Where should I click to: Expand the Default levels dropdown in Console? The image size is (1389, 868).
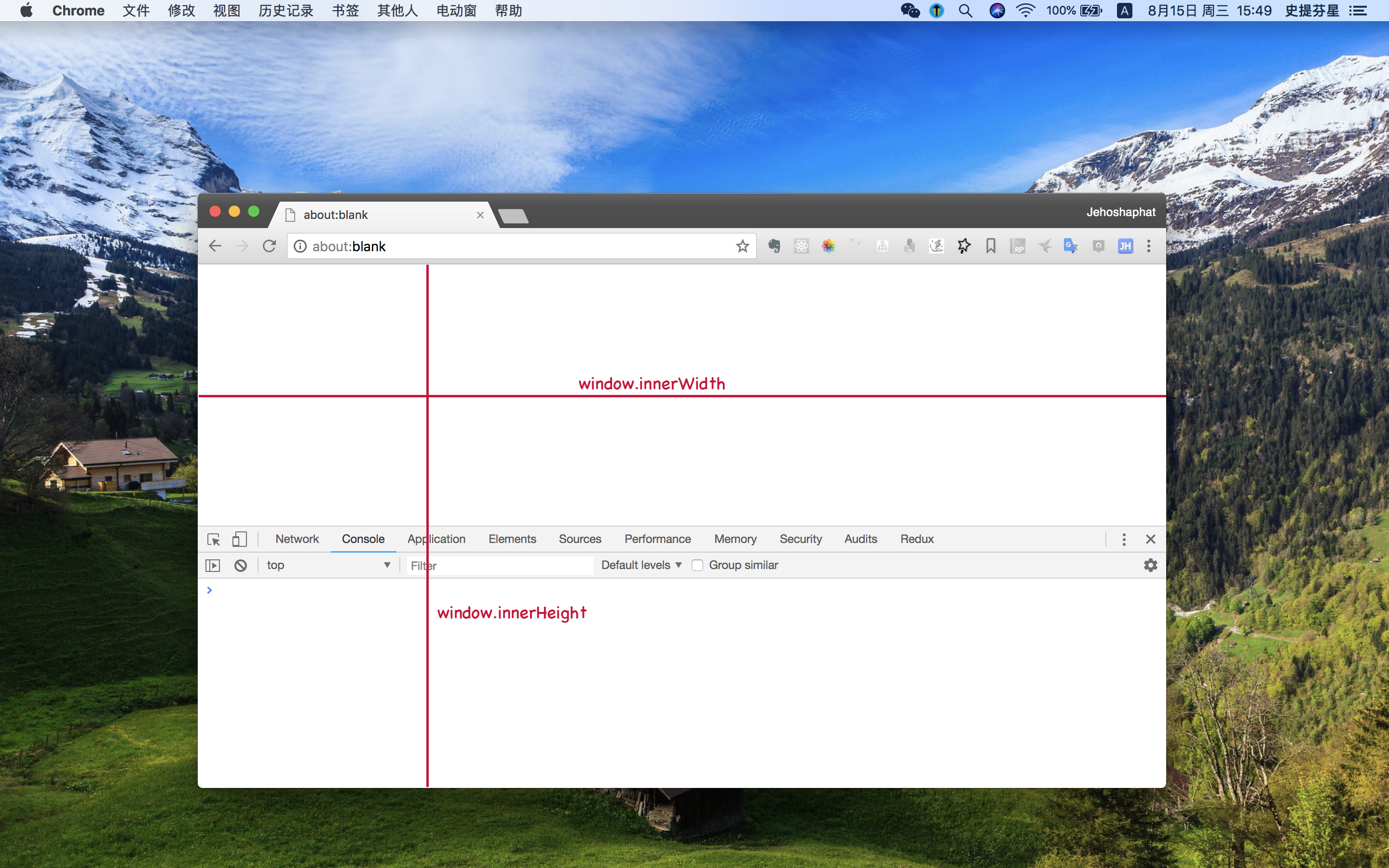pos(640,565)
